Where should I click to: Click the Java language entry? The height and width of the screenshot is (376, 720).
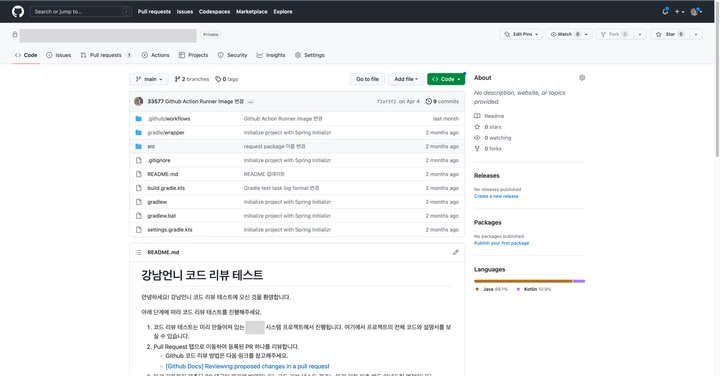(x=491, y=289)
